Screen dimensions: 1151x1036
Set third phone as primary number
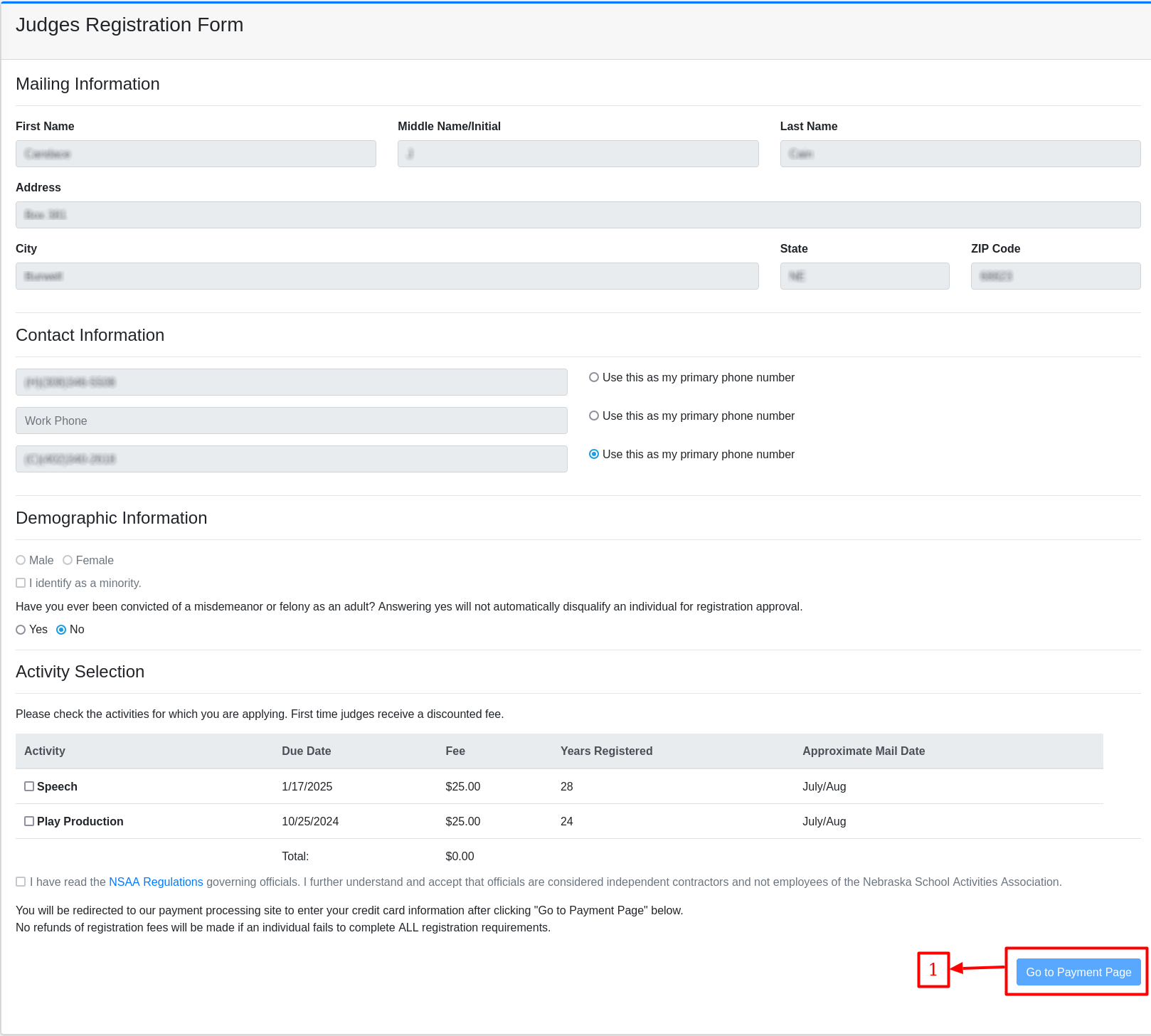[594, 454]
